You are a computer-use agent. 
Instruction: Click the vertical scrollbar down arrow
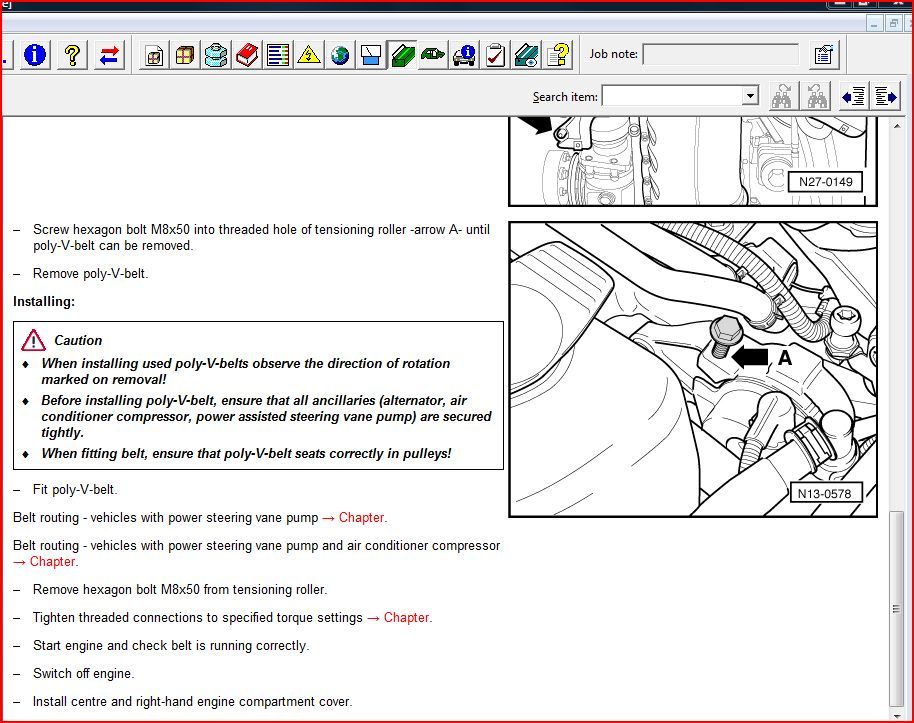point(897,715)
